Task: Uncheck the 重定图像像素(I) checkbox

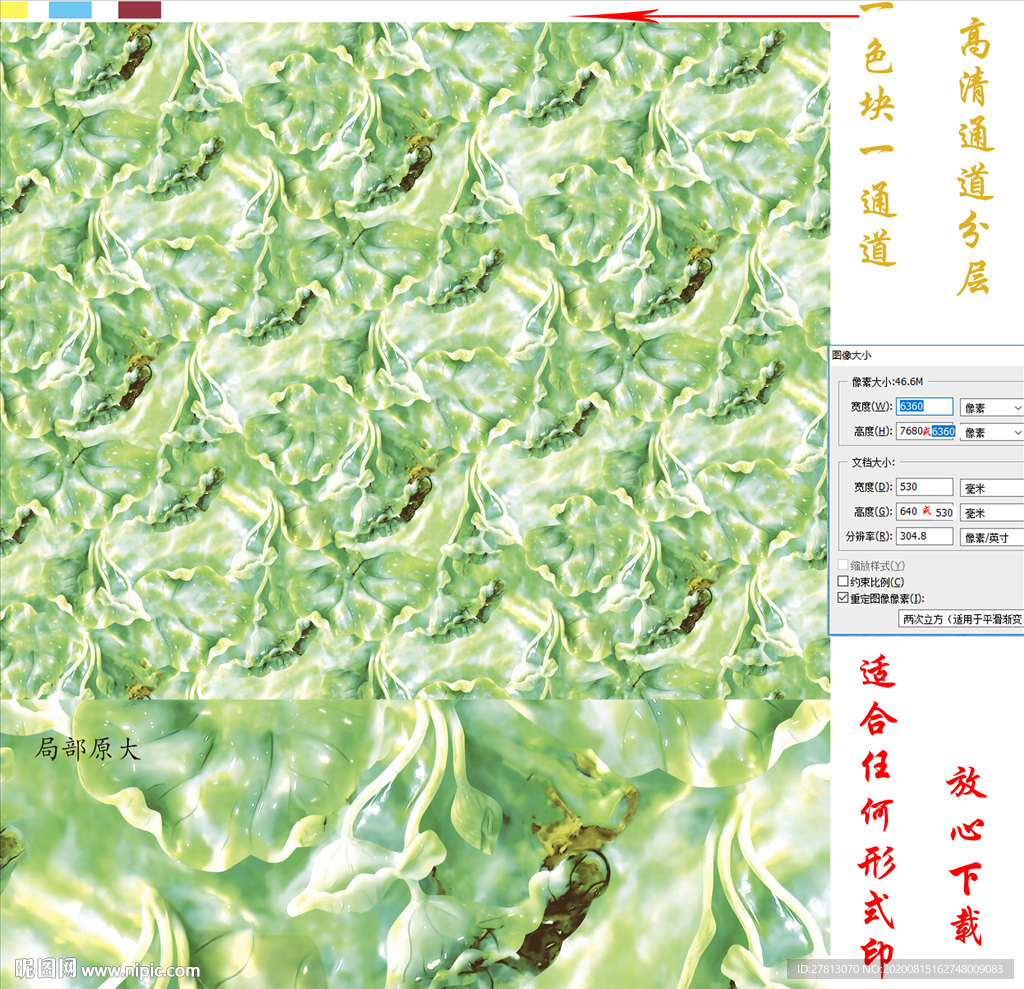Action: point(843,598)
